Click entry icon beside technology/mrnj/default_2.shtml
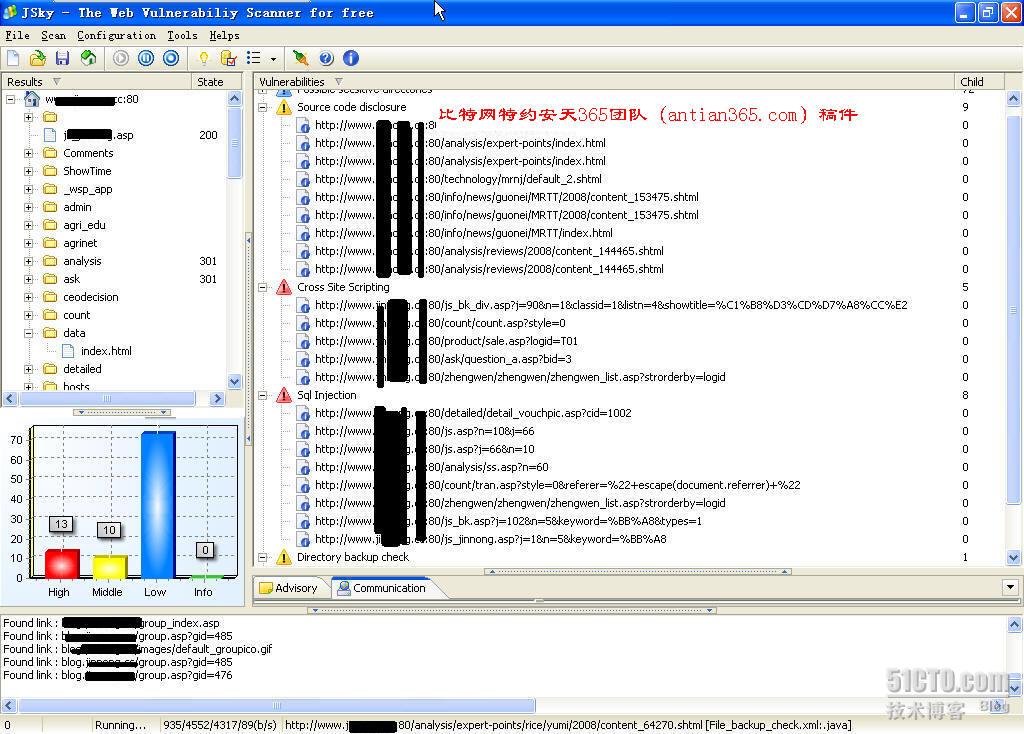The width and height of the screenshot is (1024, 734). pyautogui.click(x=303, y=179)
